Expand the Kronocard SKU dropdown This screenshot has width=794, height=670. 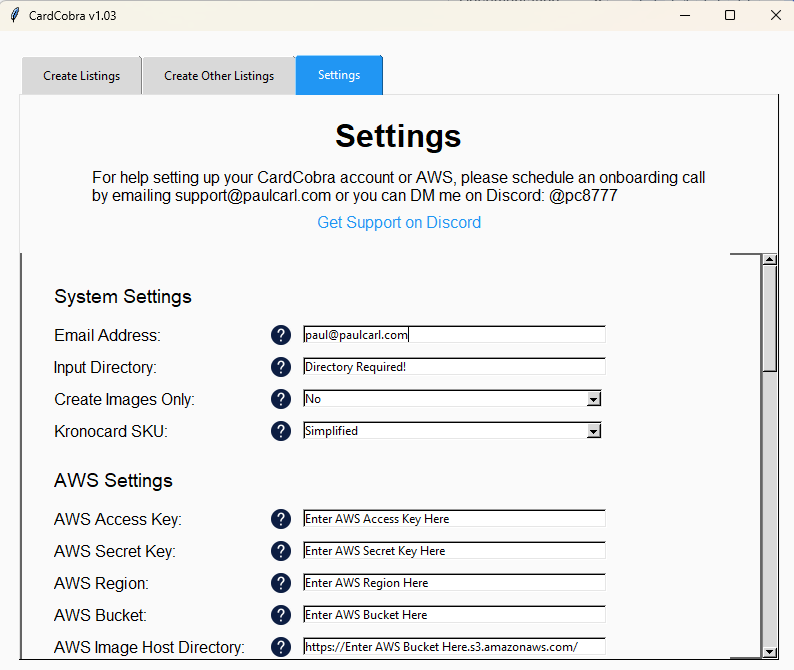pos(593,431)
